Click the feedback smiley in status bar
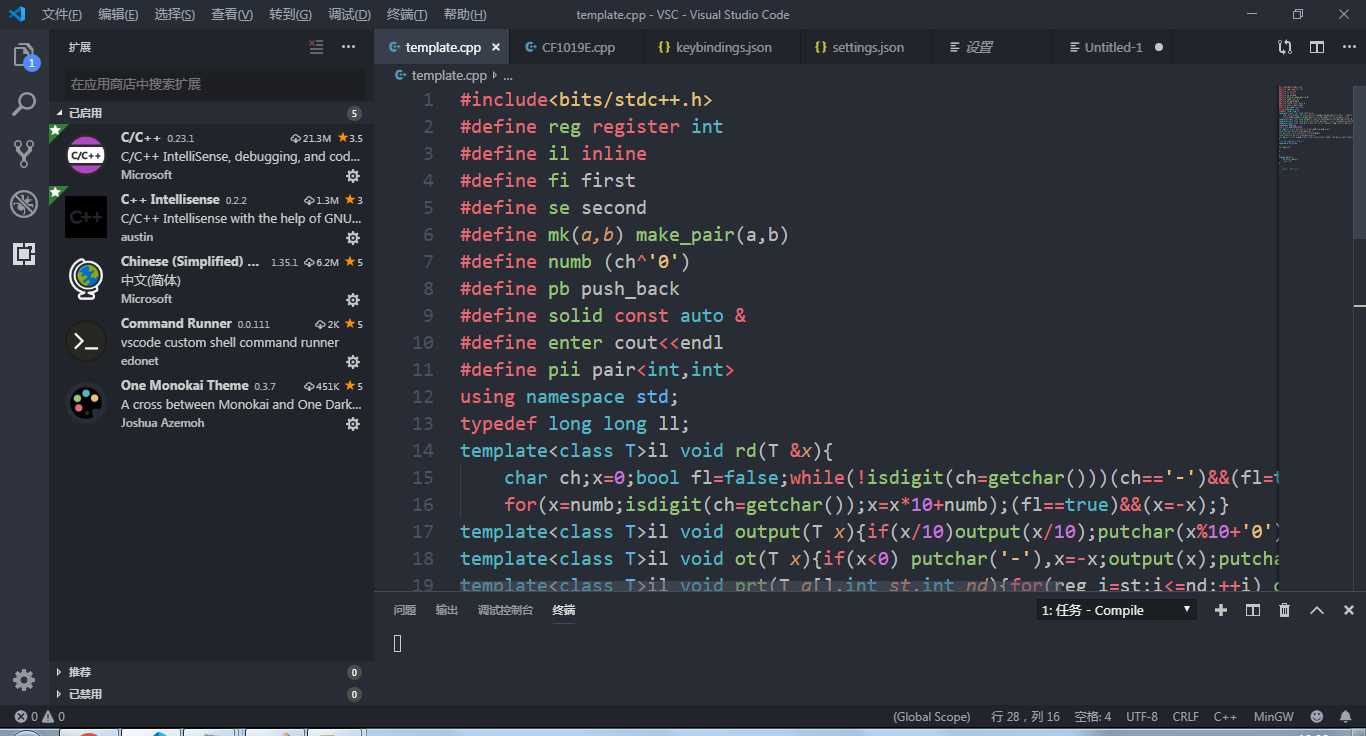The width and height of the screenshot is (1366, 736). point(1316,716)
